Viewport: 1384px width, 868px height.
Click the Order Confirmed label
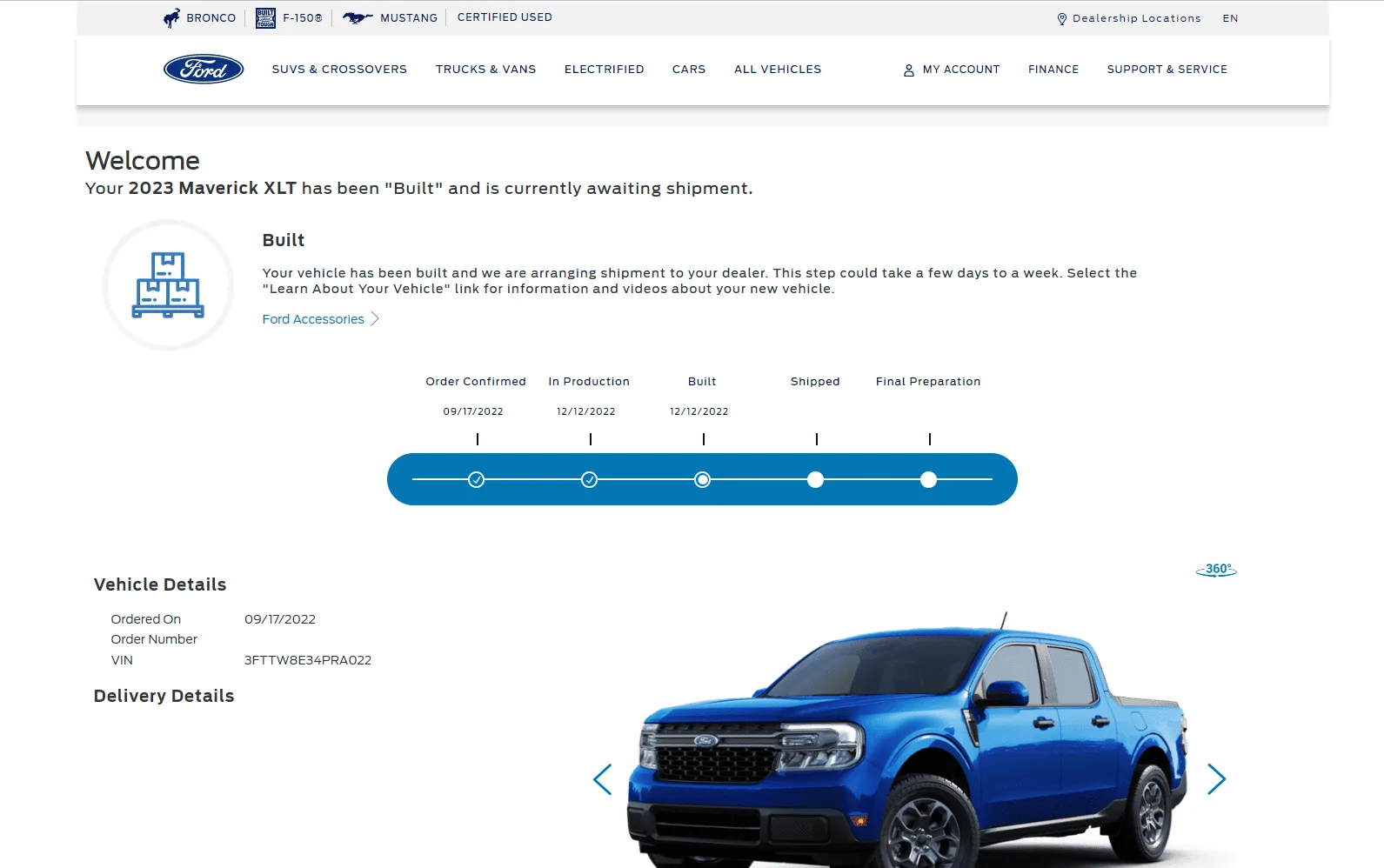click(476, 382)
